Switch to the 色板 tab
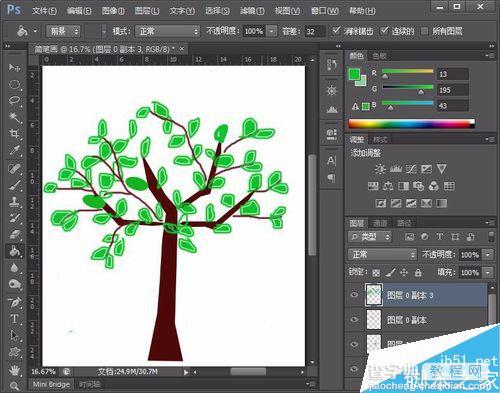Image resolution: width=500 pixels, height=393 pixels. [380, 56]
